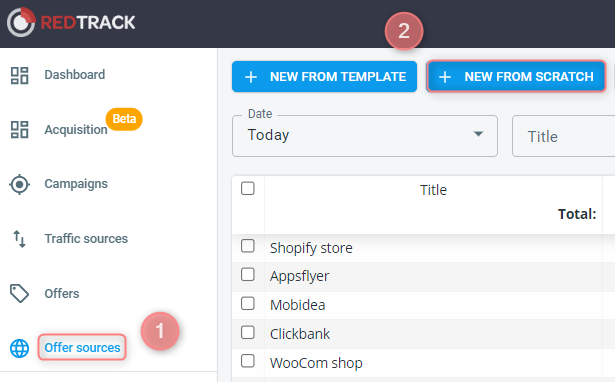Check the Mobidea row checkbox
615x382 pixels.
click(x=248, y=304)
